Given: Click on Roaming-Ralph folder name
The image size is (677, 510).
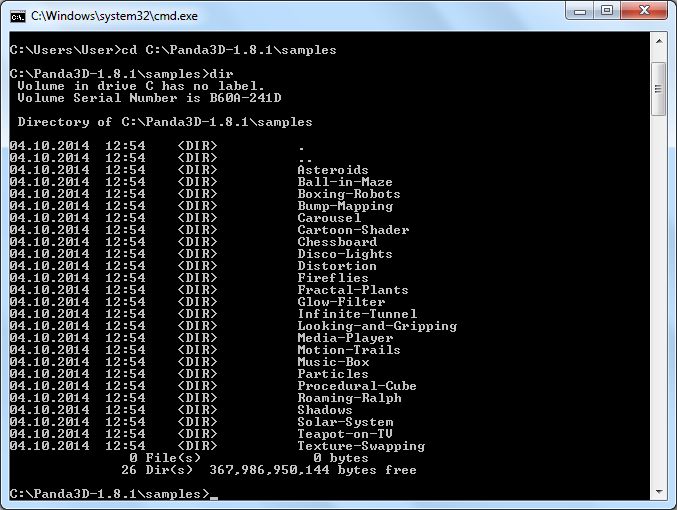Looking at the screenshot, I should (349, 398).
